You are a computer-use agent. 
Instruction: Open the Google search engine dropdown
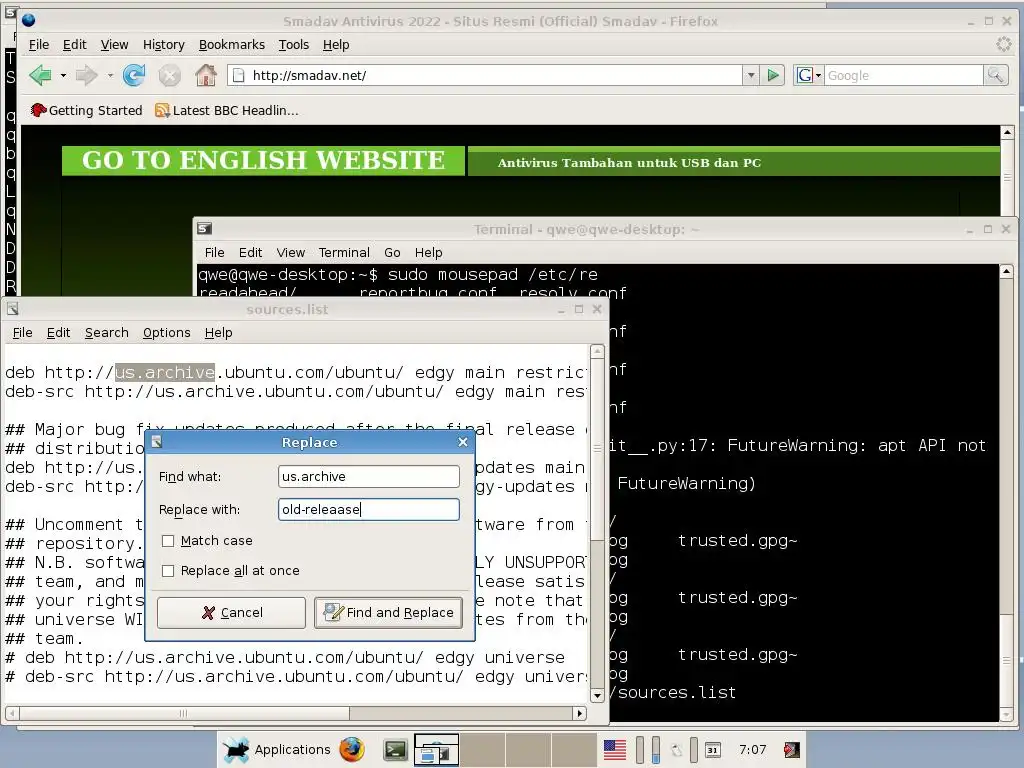[x=808, y=75]
